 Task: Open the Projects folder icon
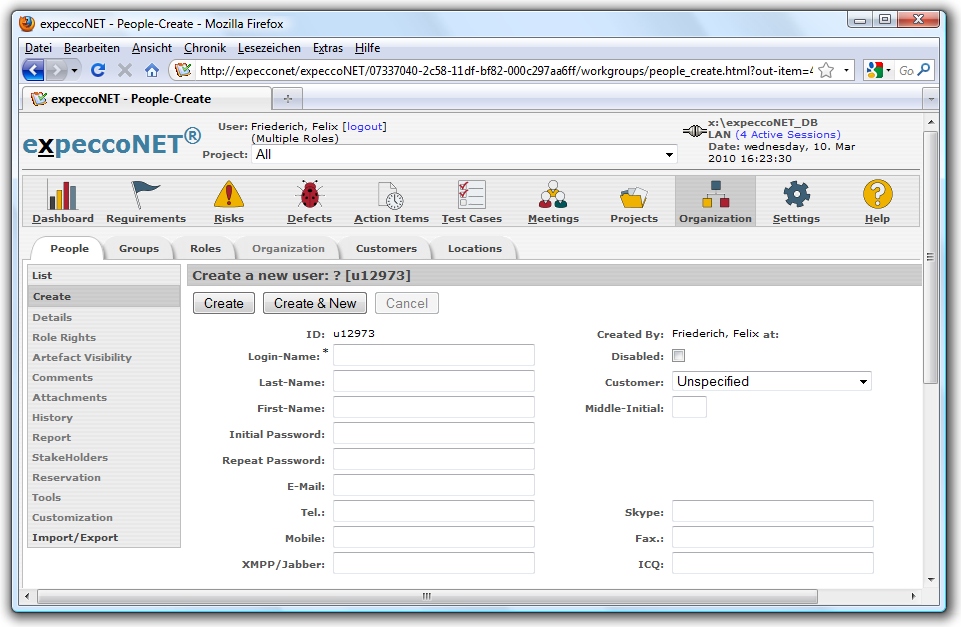point(634,195)
